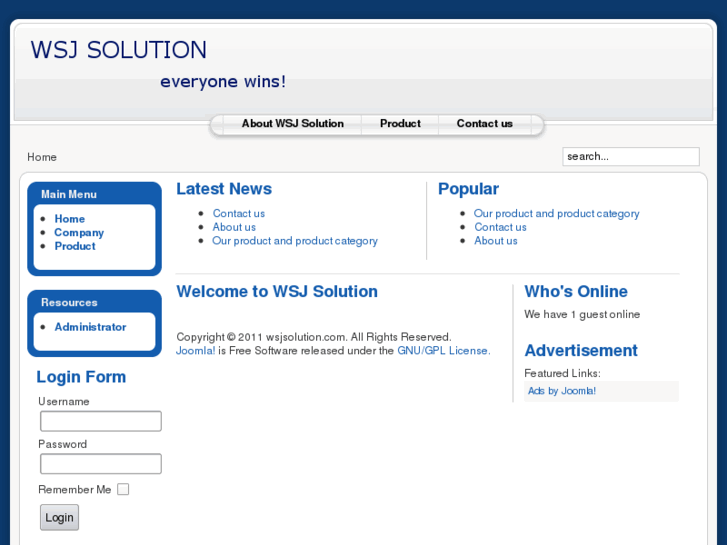727x545 pixels.
Task: Open Contact us under Latest News
Action: (238, 213)
